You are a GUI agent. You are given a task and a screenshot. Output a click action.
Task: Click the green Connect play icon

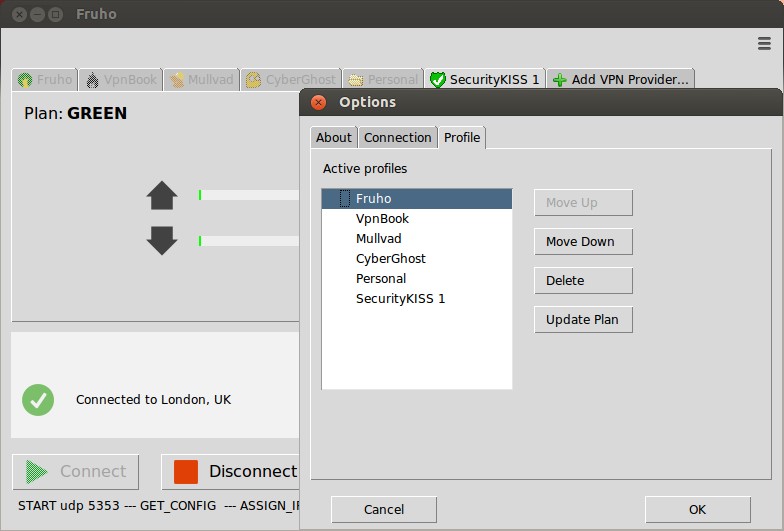(x=37, y=472)
